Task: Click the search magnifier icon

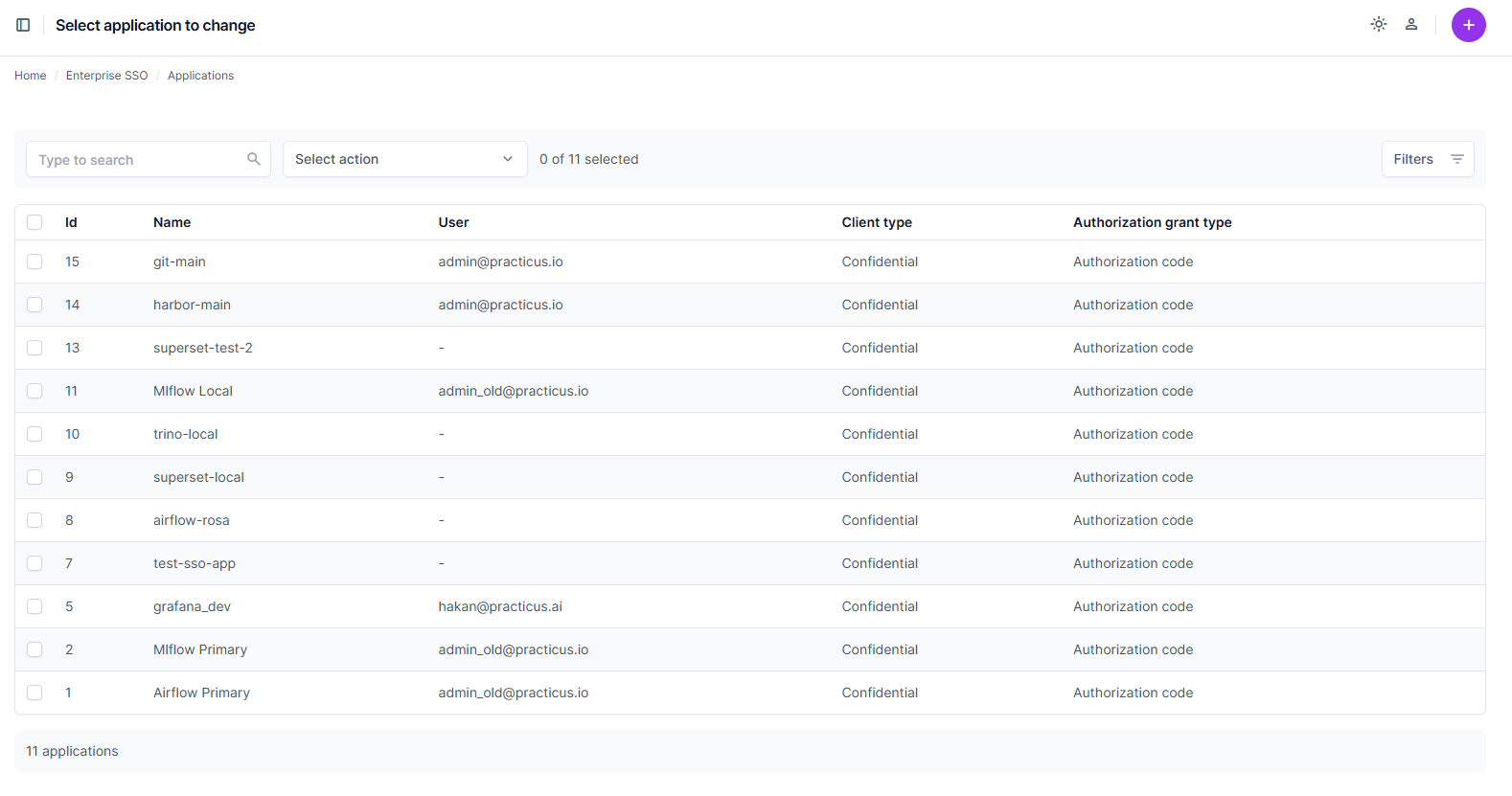Action: coord(254,159)
